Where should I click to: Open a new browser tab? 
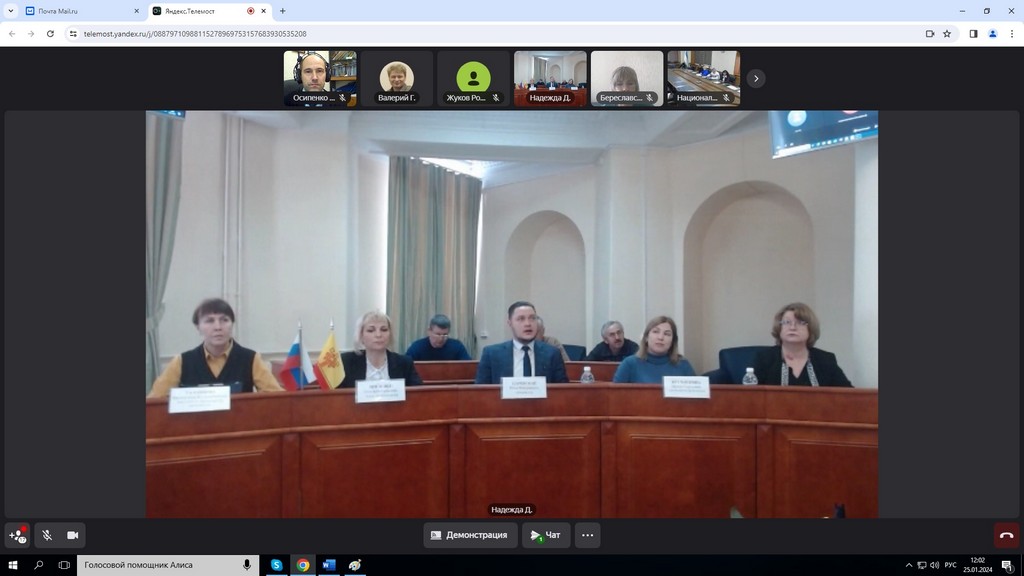(x=283, y=11)
